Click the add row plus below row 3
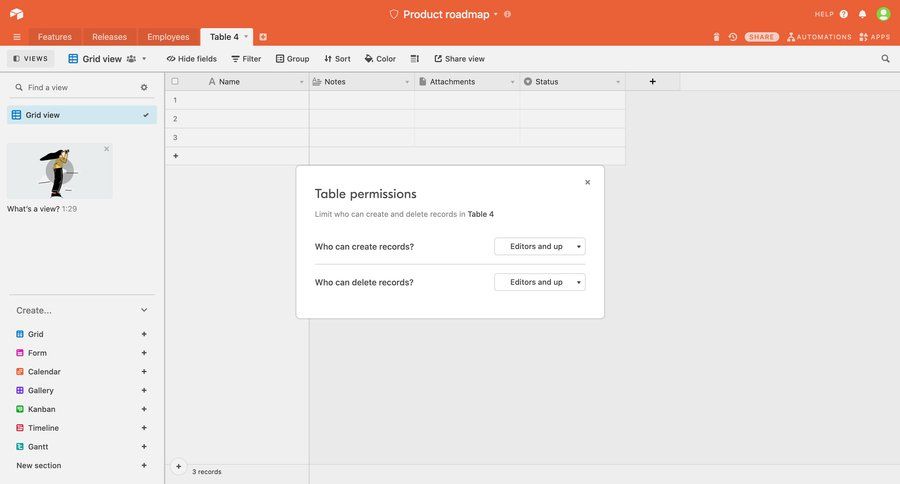The width and height of the screenshot is (900, 484). (x=176, y=156)
